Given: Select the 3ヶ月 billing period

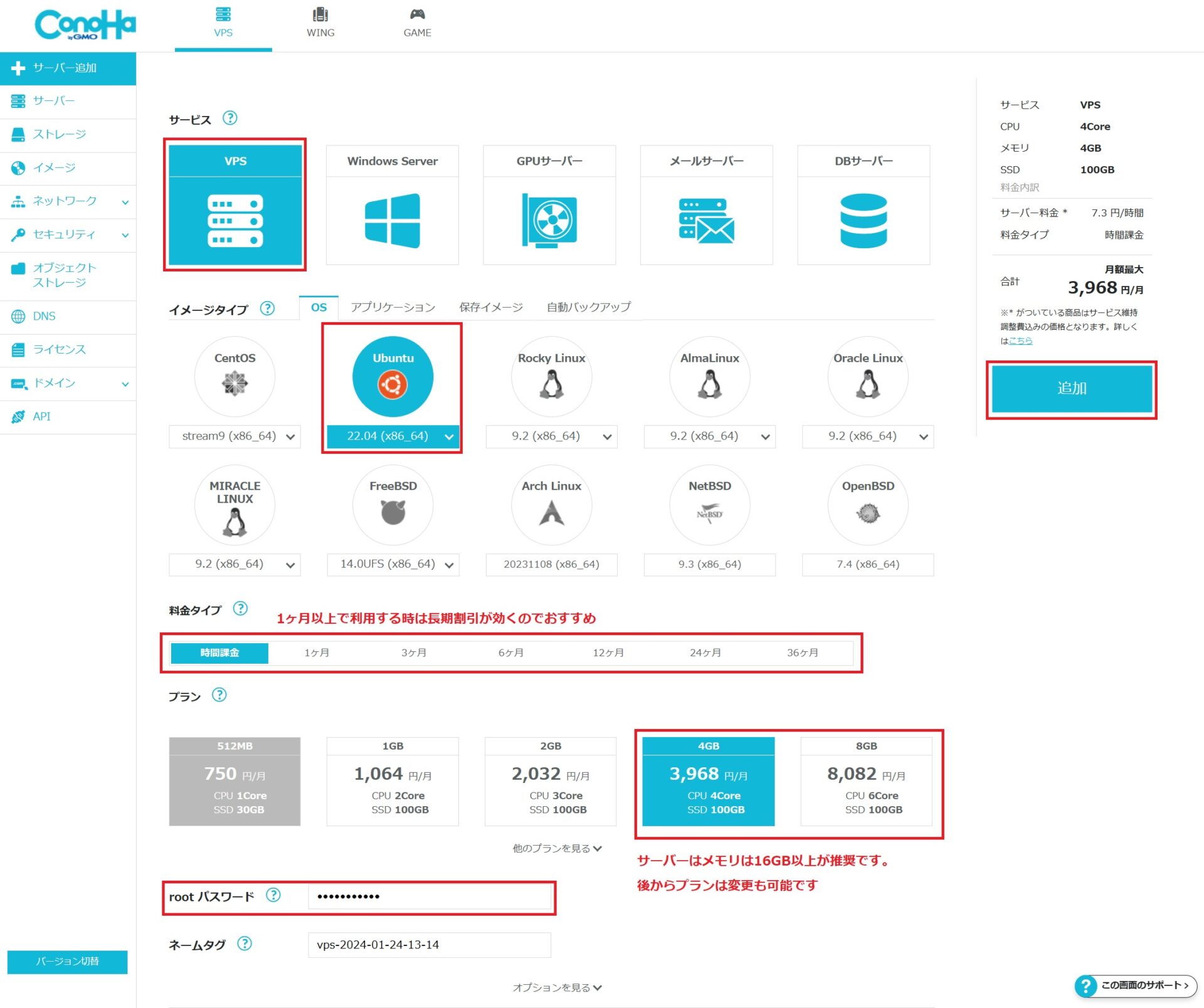Looking at the screenshot, I should click(414, 653).
